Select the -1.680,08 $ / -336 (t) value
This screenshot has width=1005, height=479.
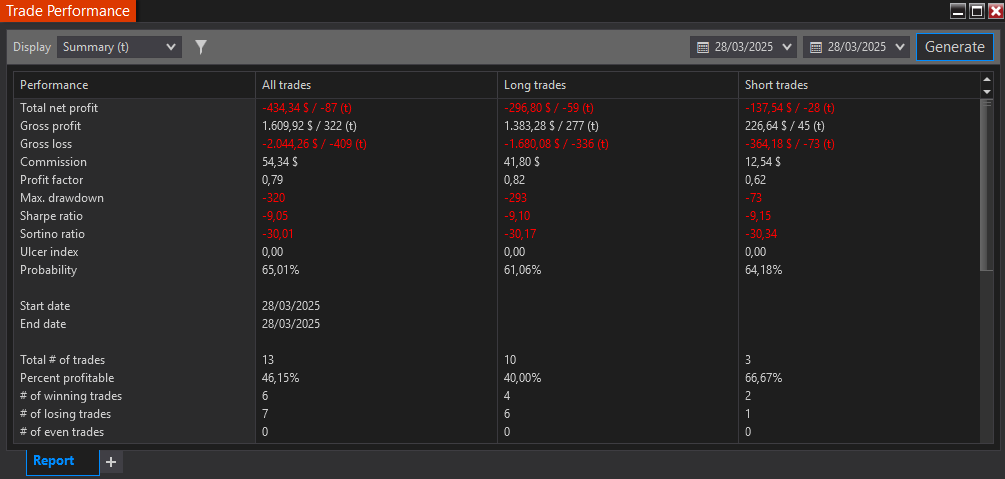556,144
